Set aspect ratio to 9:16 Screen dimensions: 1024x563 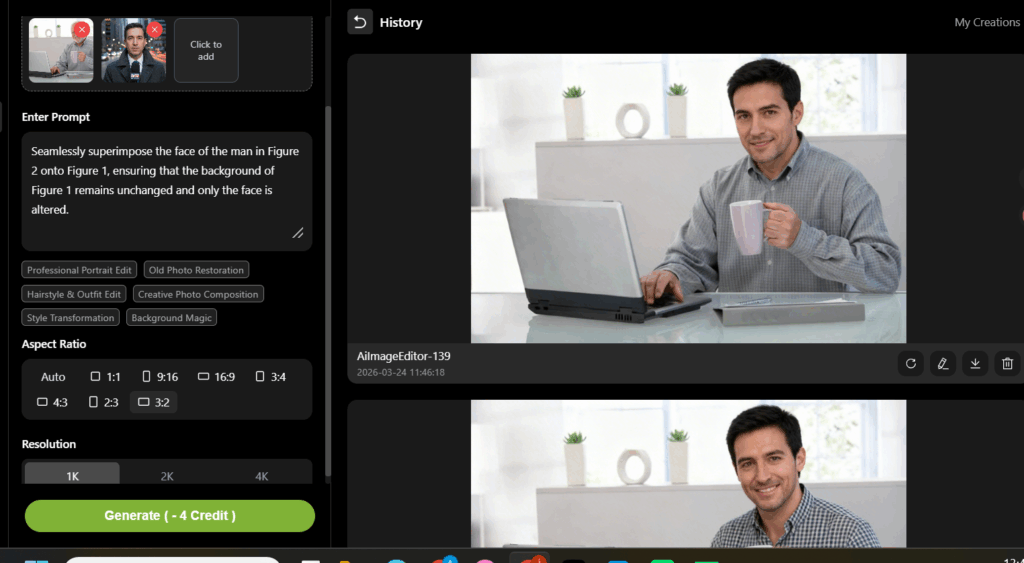pos(160,377)
